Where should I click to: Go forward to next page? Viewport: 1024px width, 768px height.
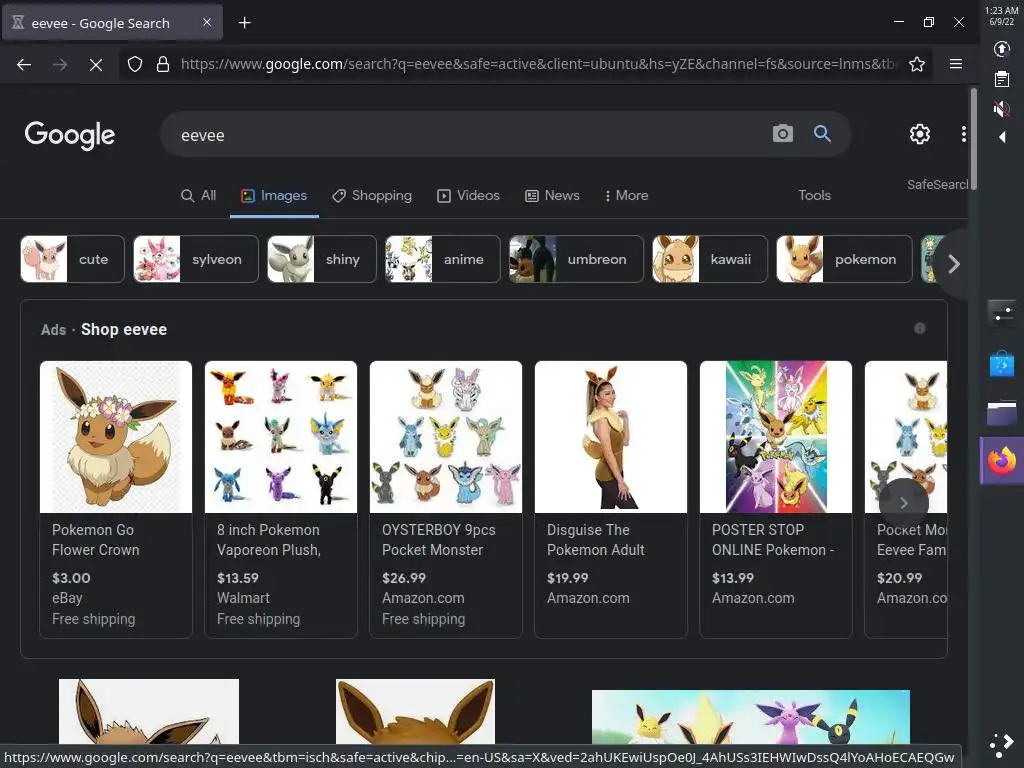pos(59,64)
